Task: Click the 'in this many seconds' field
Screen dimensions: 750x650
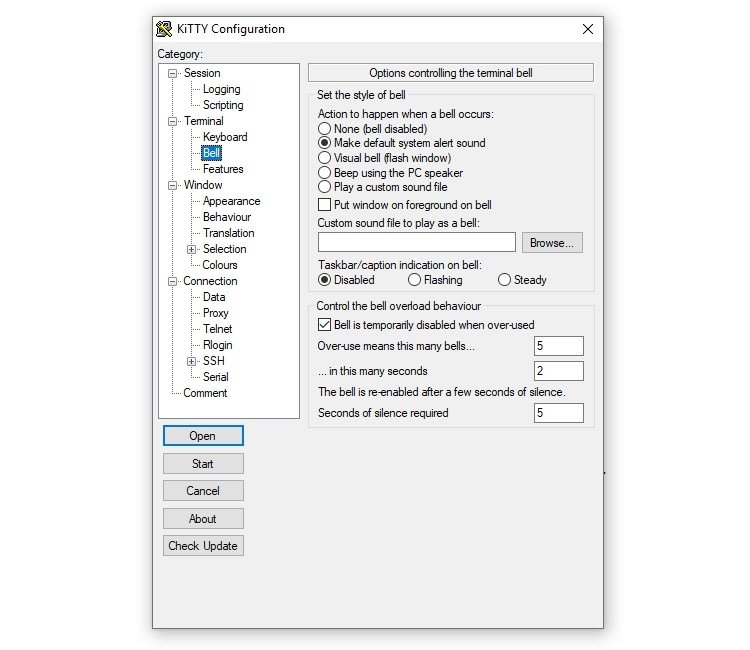Action: point(559,371)
